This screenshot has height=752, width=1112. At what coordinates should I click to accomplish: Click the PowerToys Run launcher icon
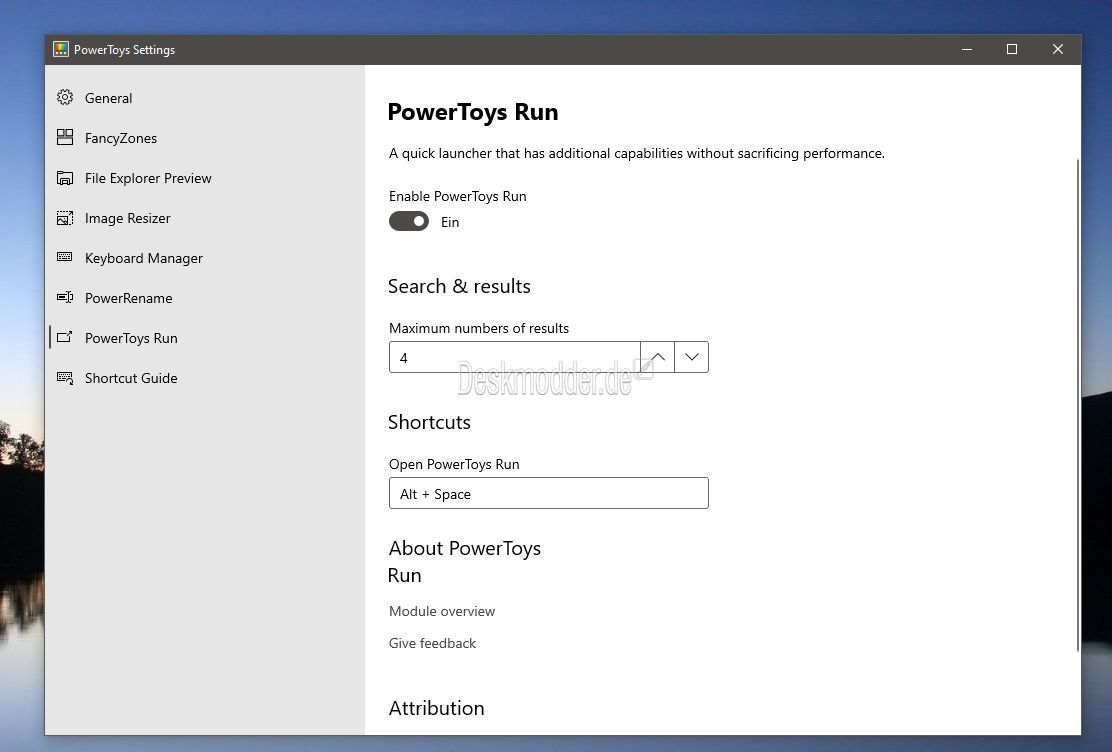(65, 337)
